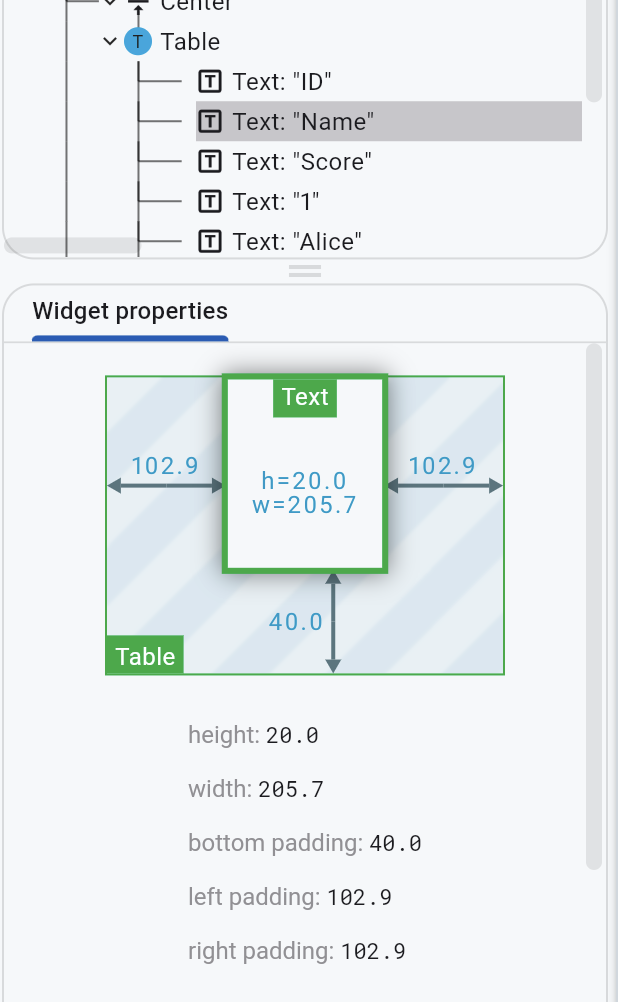The width and height of the screenshot is (618, 1002).
Task: Click the Text icon beside "Score"
Action: 209,161
